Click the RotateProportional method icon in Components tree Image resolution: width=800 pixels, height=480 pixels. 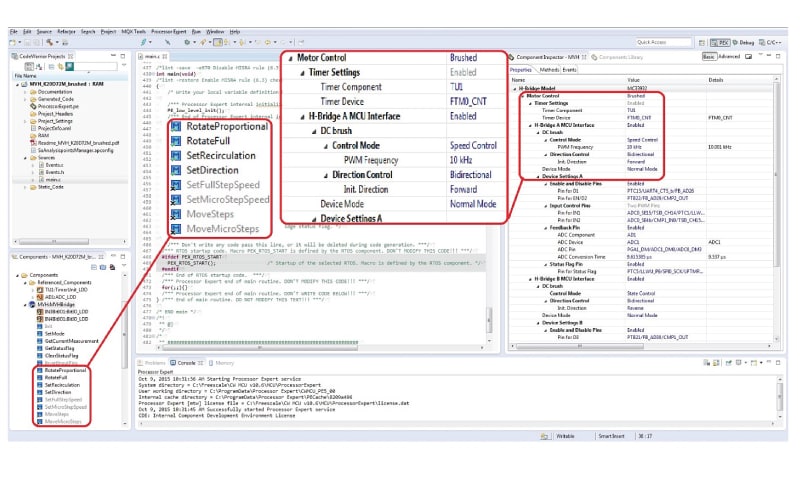coord(40,370)
